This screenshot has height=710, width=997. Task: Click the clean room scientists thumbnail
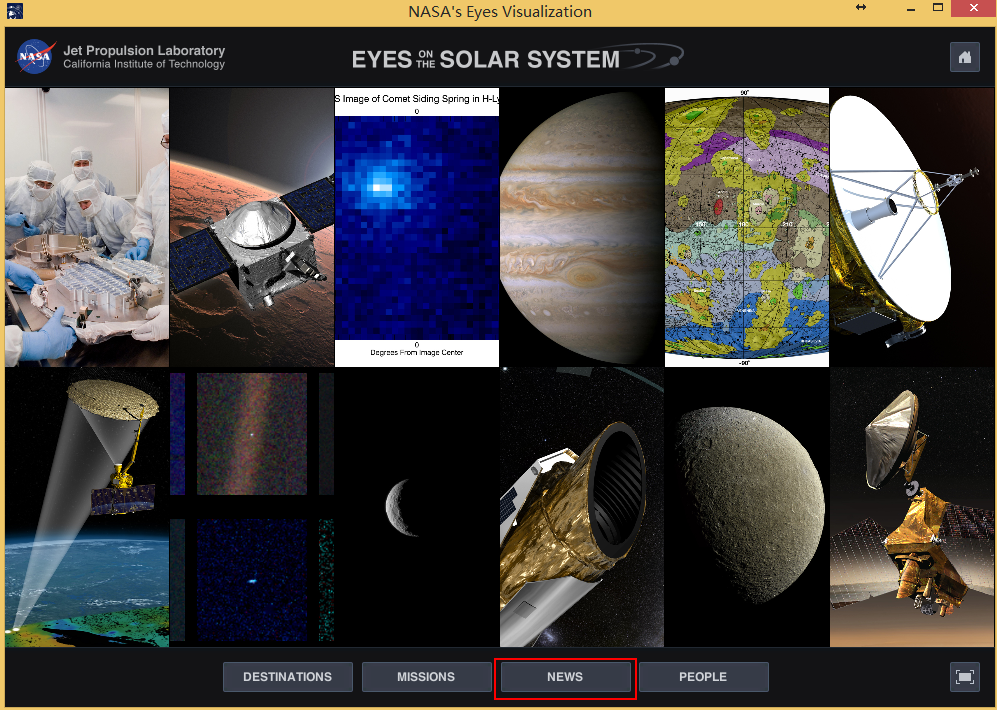[x=86, y=227]
